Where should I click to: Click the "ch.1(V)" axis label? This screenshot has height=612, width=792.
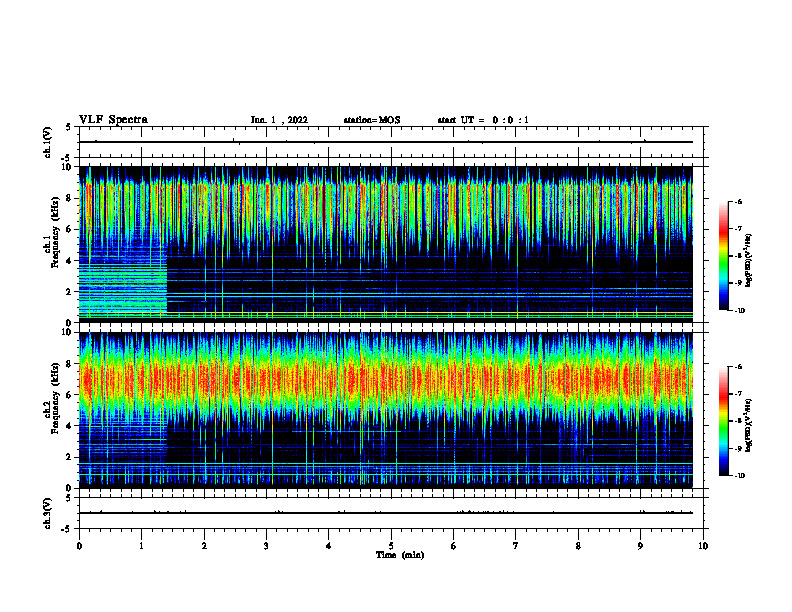pos(47,142)
